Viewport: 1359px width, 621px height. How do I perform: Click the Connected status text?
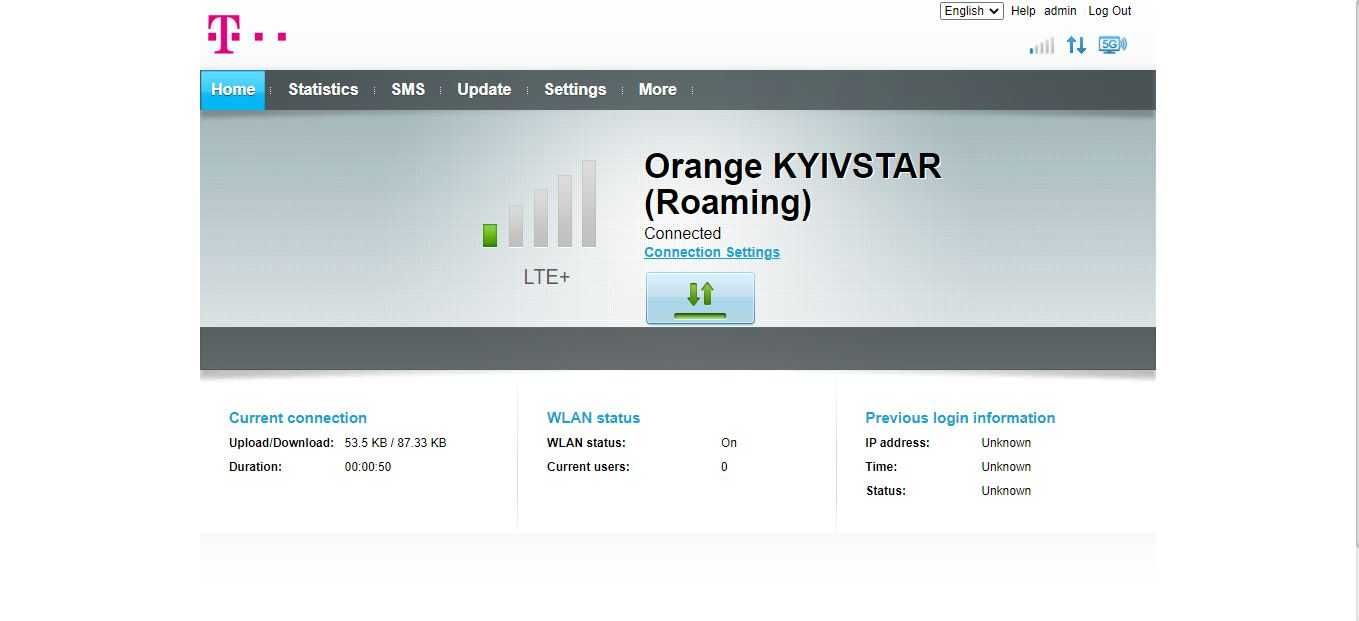tap(682, 233)
